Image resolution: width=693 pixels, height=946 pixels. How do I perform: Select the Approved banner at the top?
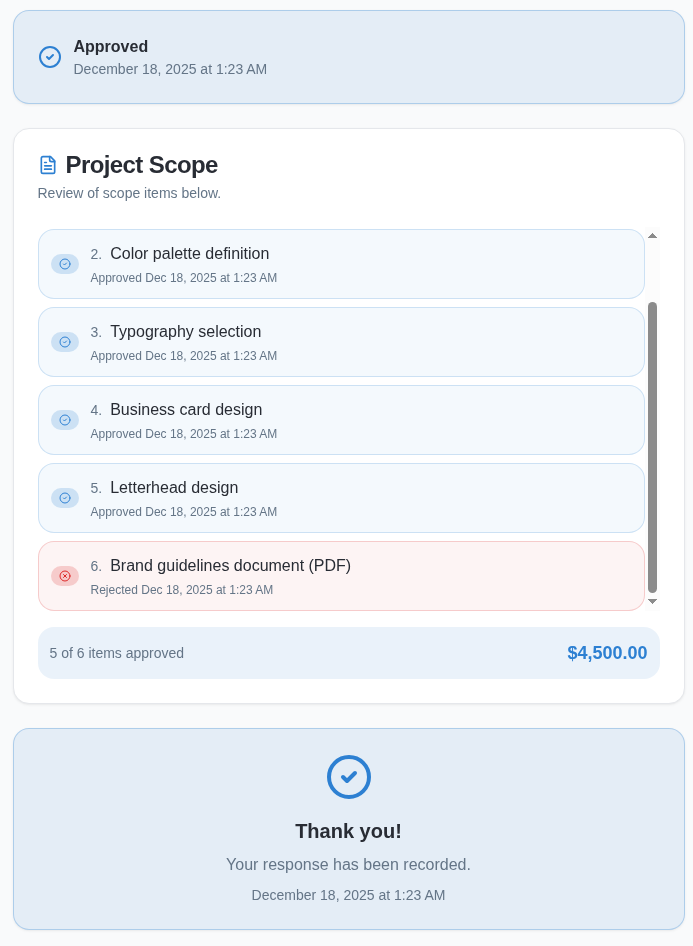coord(348,57)
